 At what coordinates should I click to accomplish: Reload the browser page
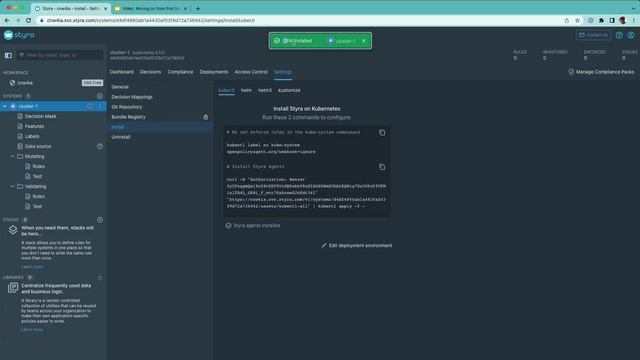[28, 20]
